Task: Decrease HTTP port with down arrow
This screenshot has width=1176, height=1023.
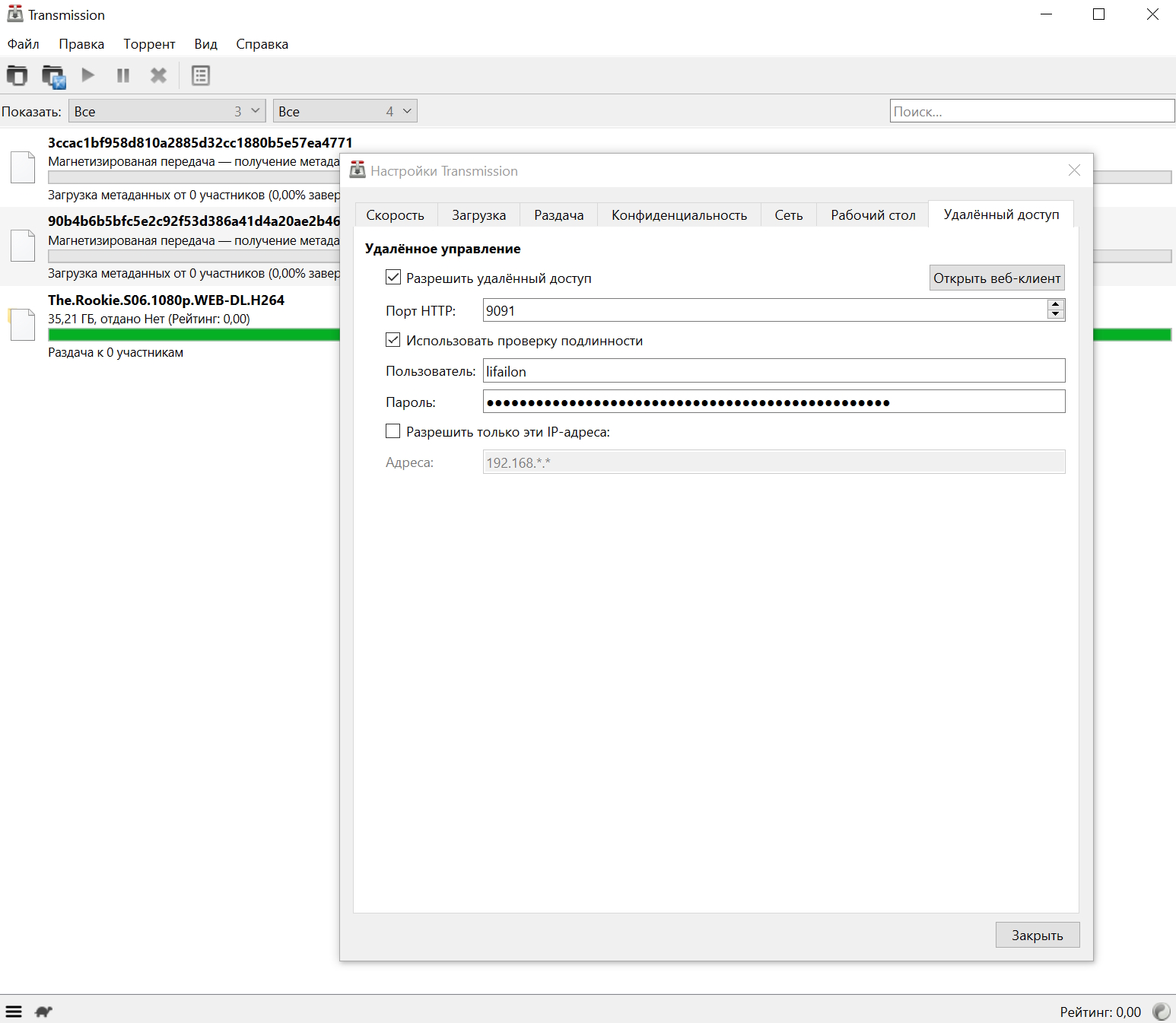Action: click(x=1055, y=314)
